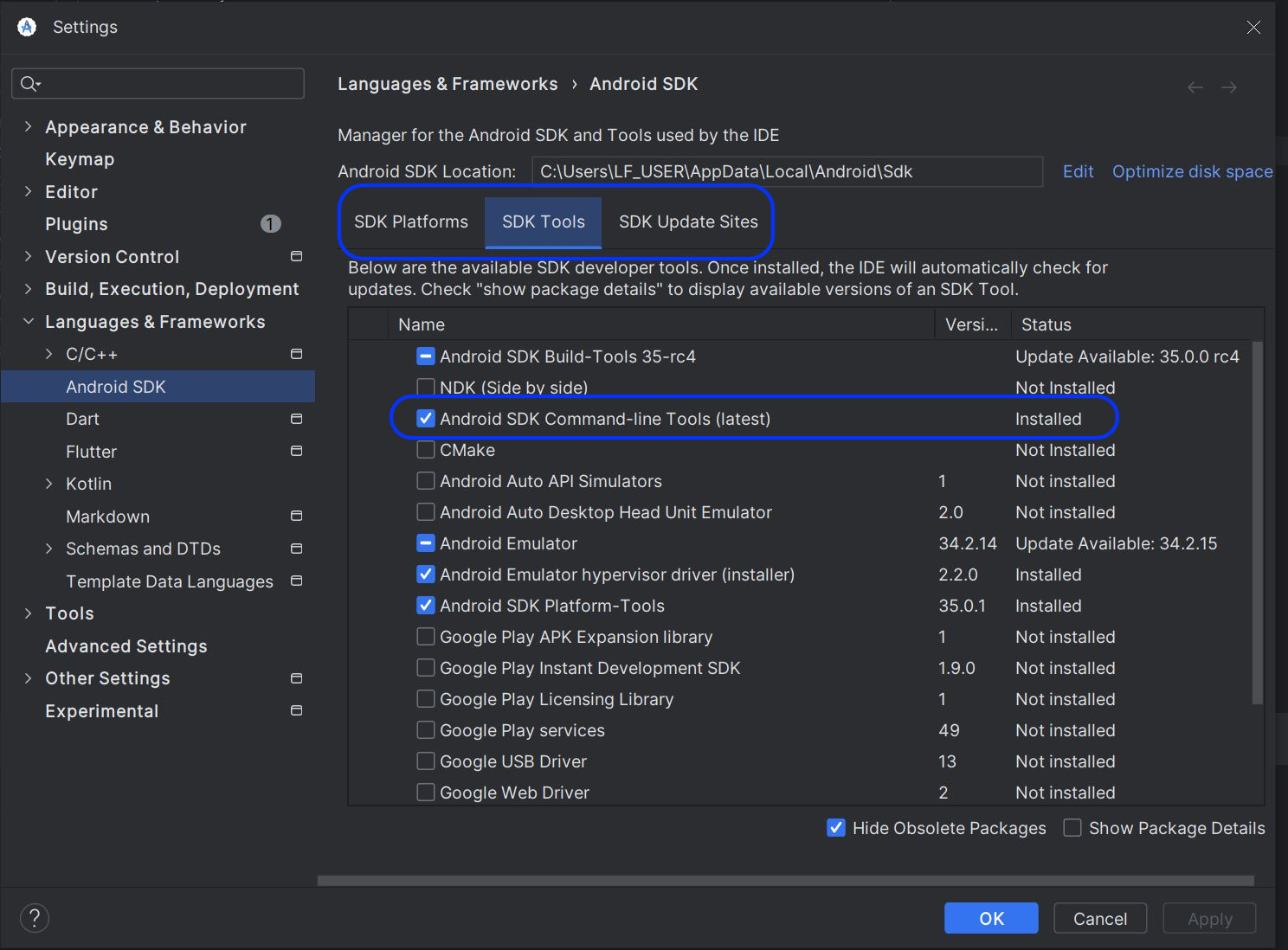The height and width of the screenshot is (950, 1288).
Task: Open Advanced Settings page
Action: pyautogui.click(x=126, y=646)
